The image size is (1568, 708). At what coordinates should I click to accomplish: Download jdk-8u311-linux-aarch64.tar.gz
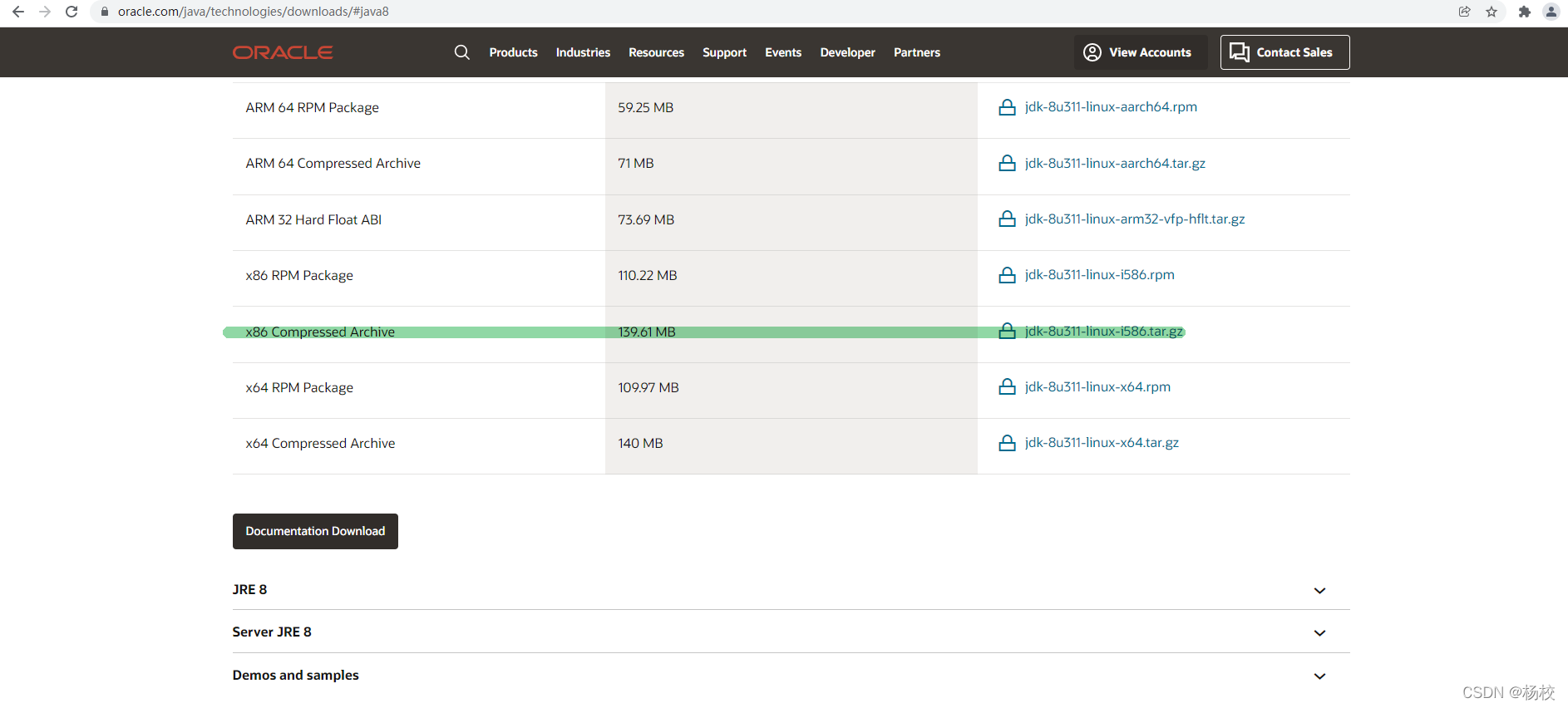coord(1115,163)
